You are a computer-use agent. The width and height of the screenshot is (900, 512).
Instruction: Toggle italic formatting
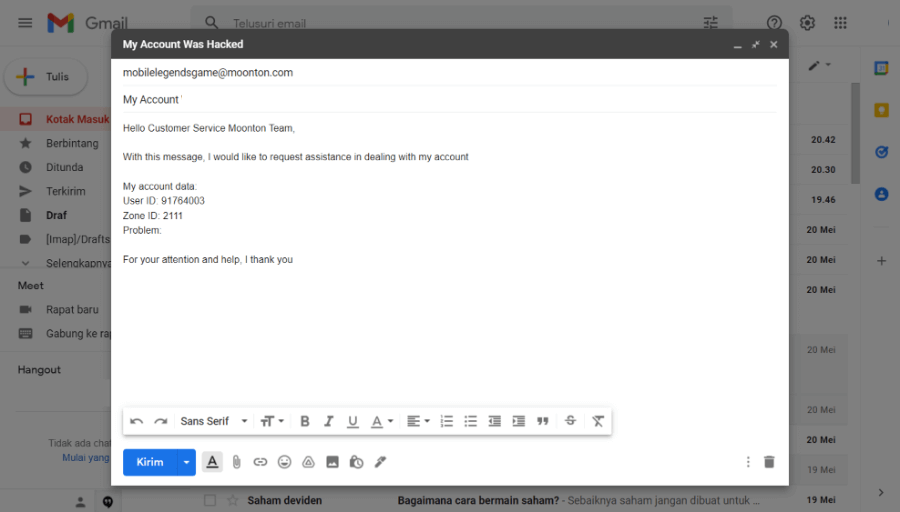(x=329, y=421)
